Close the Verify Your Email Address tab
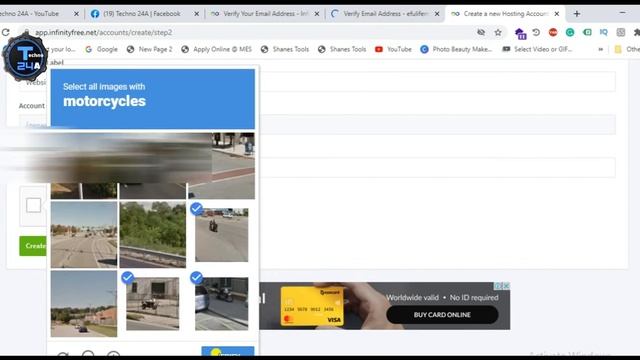This screenshot has height=360, width=640. point(317,14)
